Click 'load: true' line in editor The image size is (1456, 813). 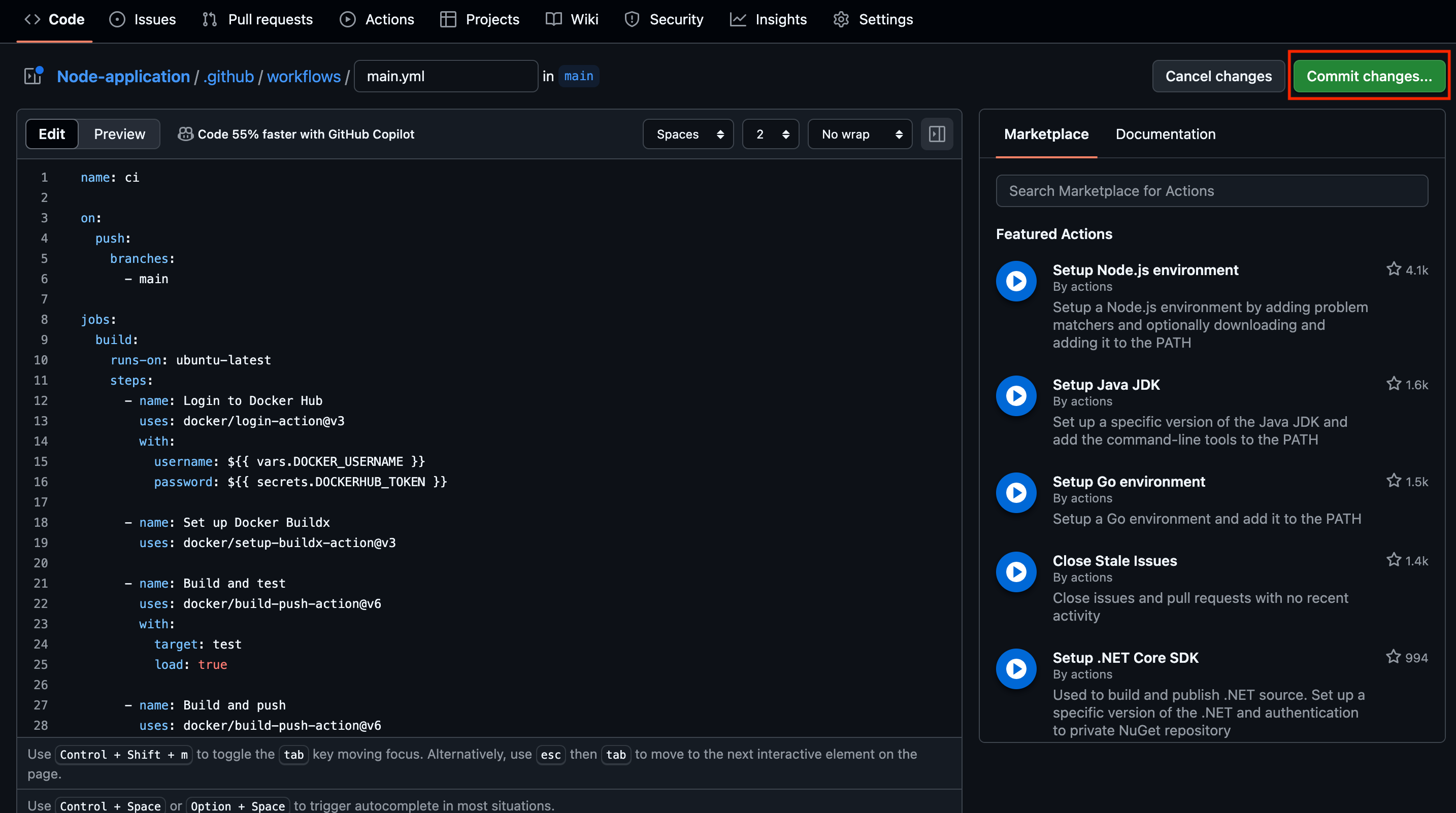click(190, 665)
